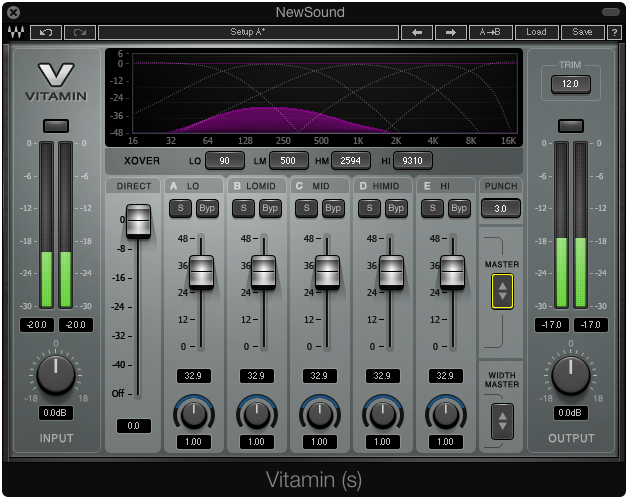Screen dimensions: 628x499
Task: Click the A LO level value 32.9
Action: click(193, 376)
